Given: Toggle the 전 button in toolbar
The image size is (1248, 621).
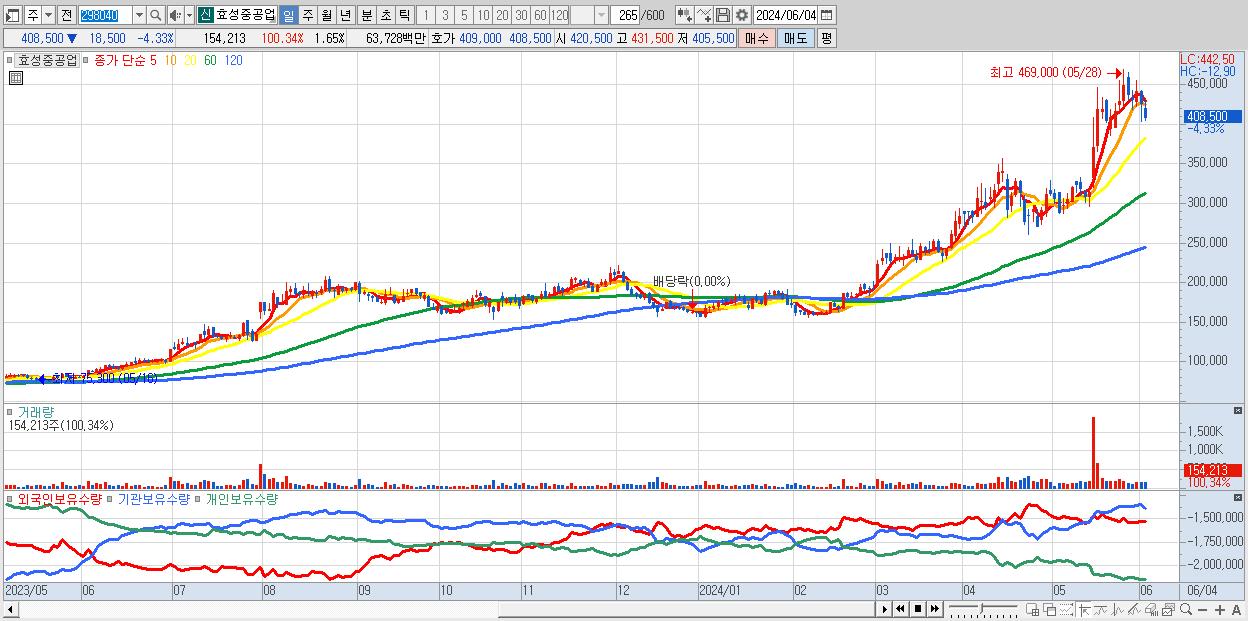Looking at the screenshot, I should (x=66, y=15).
